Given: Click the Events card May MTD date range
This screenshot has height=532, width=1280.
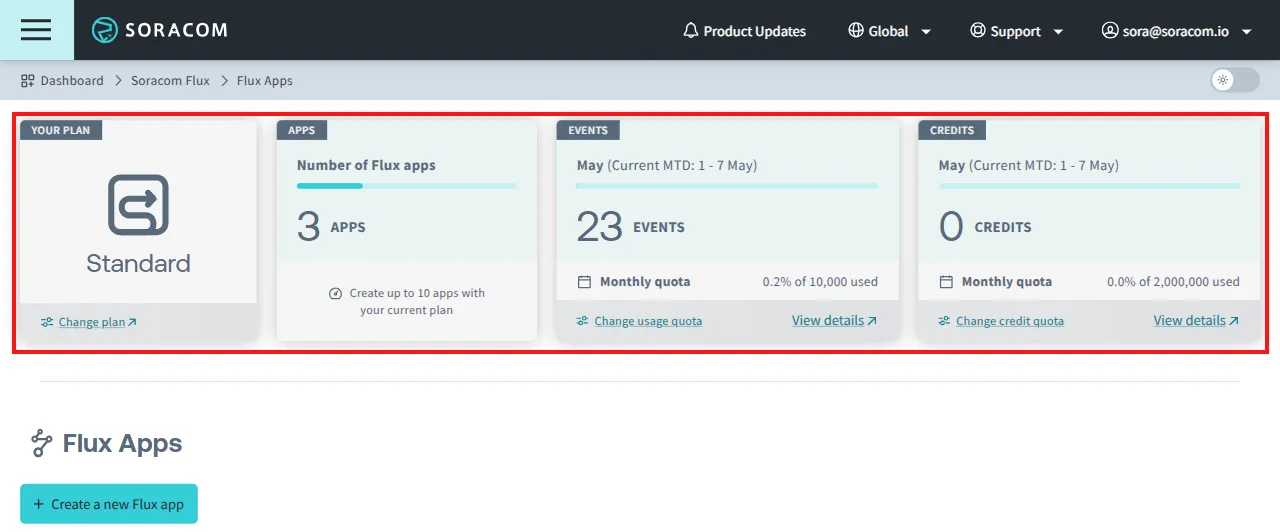Looking at the screenshot, I should [667, 165].
